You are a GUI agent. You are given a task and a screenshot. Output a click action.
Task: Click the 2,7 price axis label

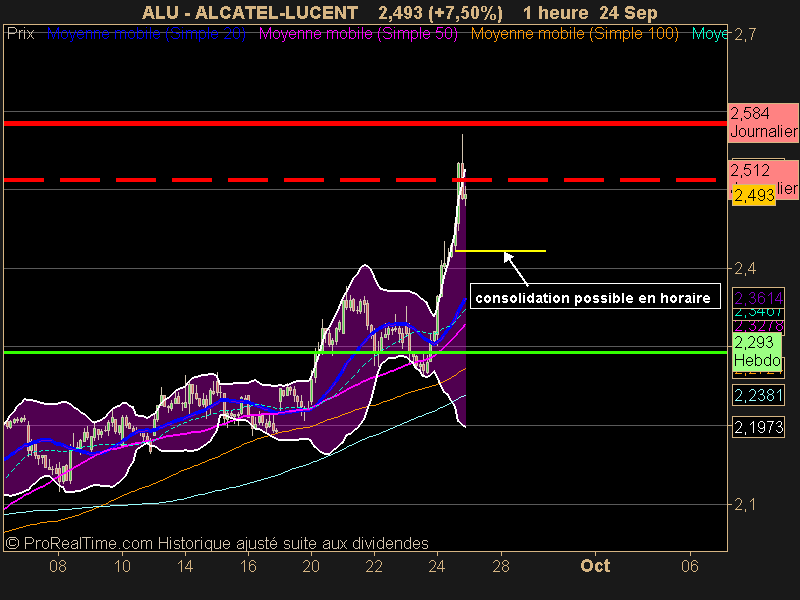(745, 35)
